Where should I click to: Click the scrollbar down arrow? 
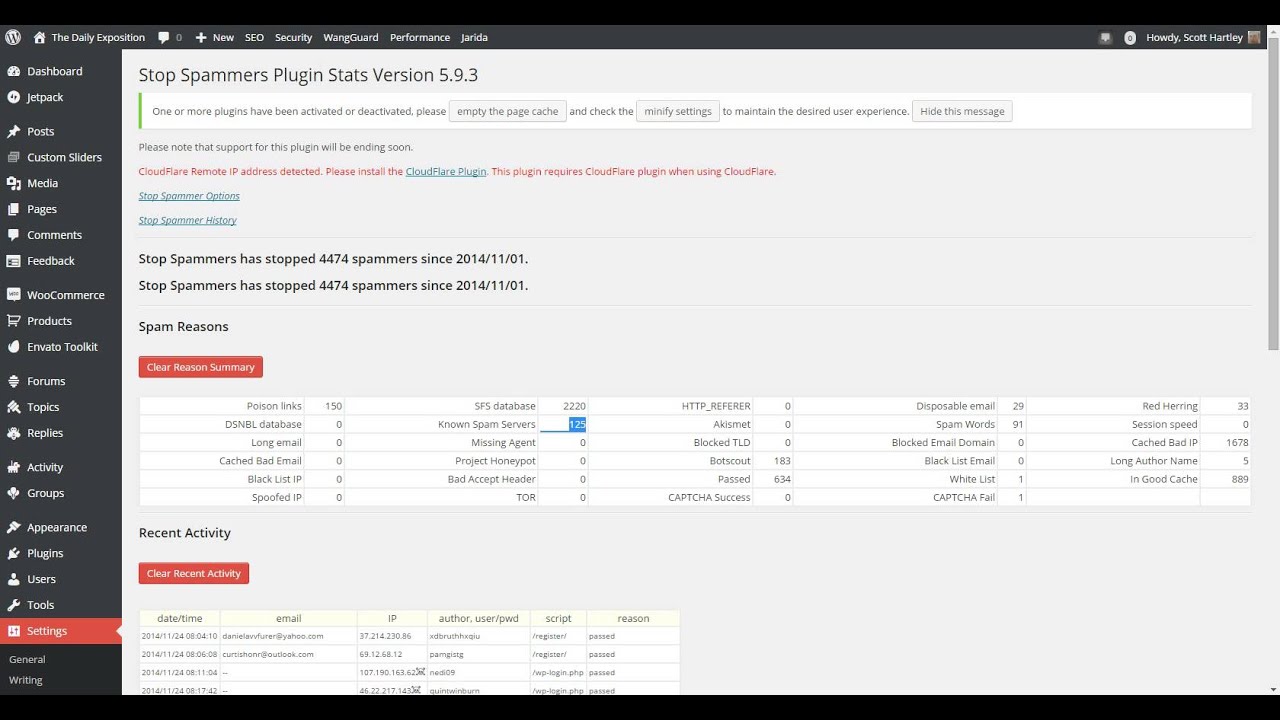1273,689
